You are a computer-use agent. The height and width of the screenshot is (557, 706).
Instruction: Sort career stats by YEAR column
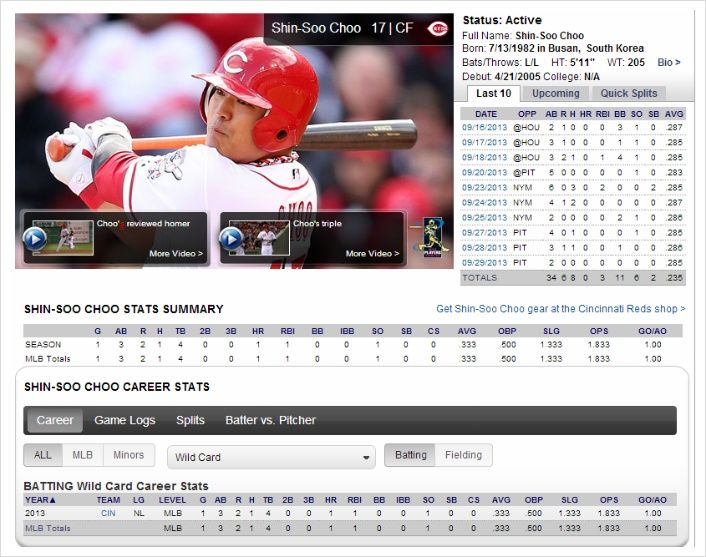click(x=40, y=500)
